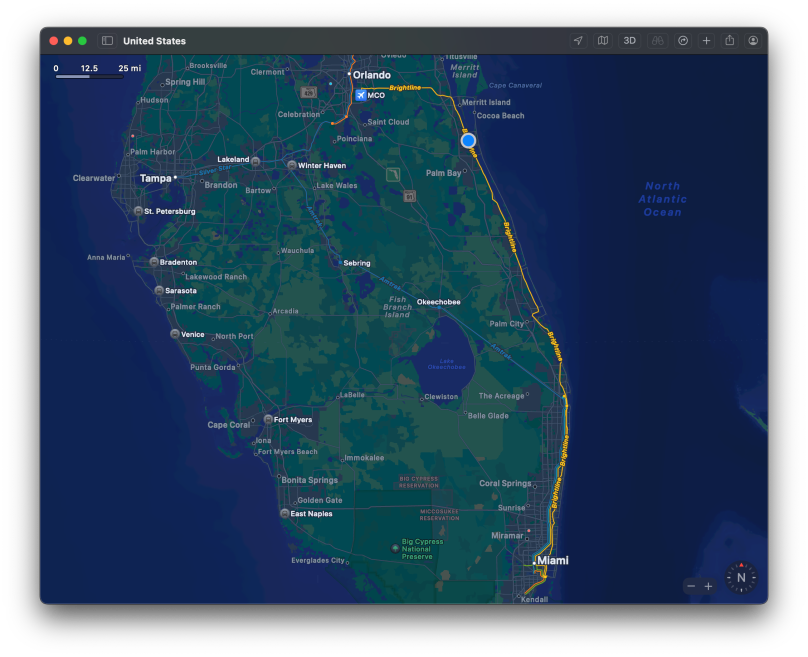Click the blue current location dot
Screen dimensions: 808x657
468,141
